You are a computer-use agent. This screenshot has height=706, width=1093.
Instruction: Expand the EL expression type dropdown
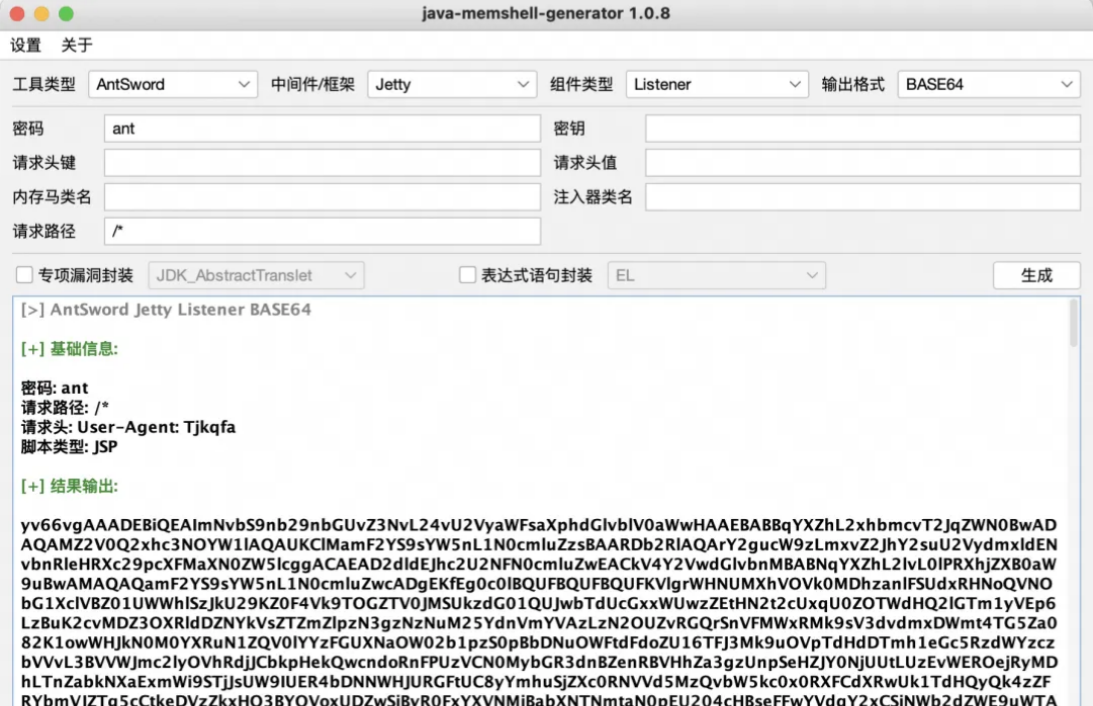coord(717,275)
